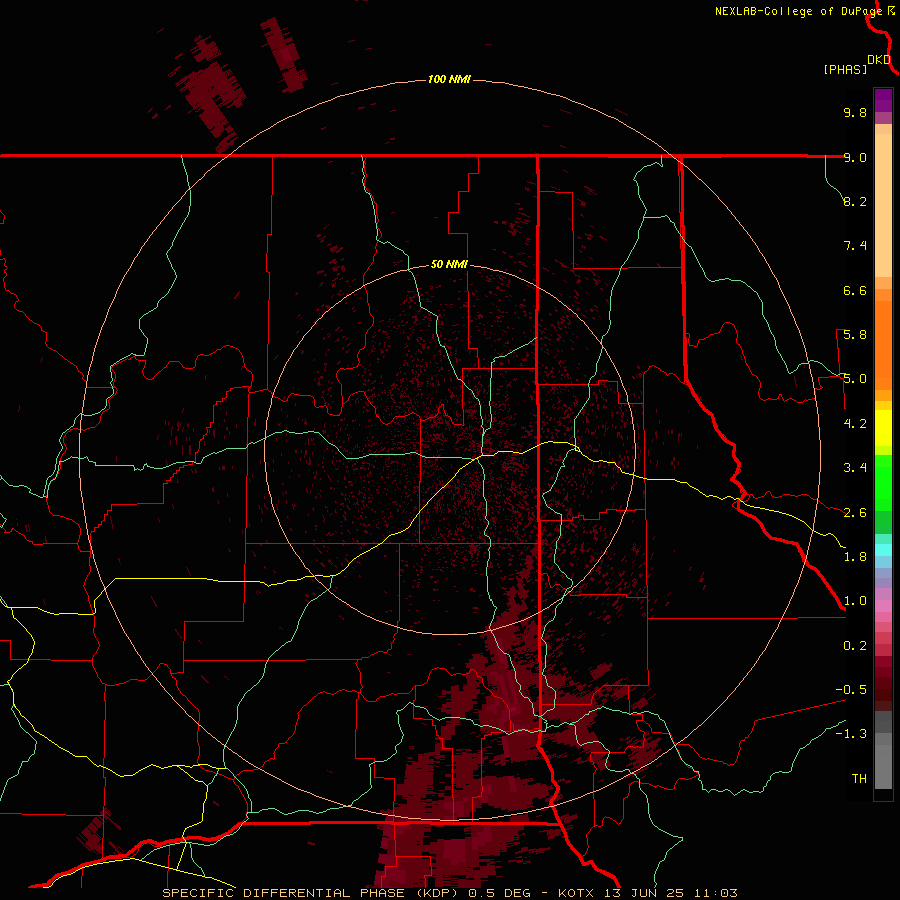Click the [PHAS] colorbar unit label
Screen dimensions: 900x900
(845, 70)
